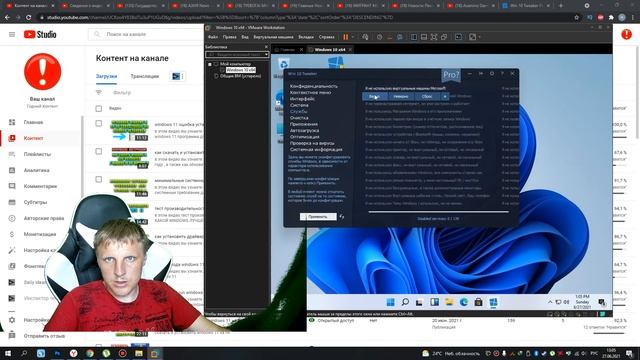Open VMware 'Файл' menu
This screenshot has width=640, height=360.
(213, 37)
